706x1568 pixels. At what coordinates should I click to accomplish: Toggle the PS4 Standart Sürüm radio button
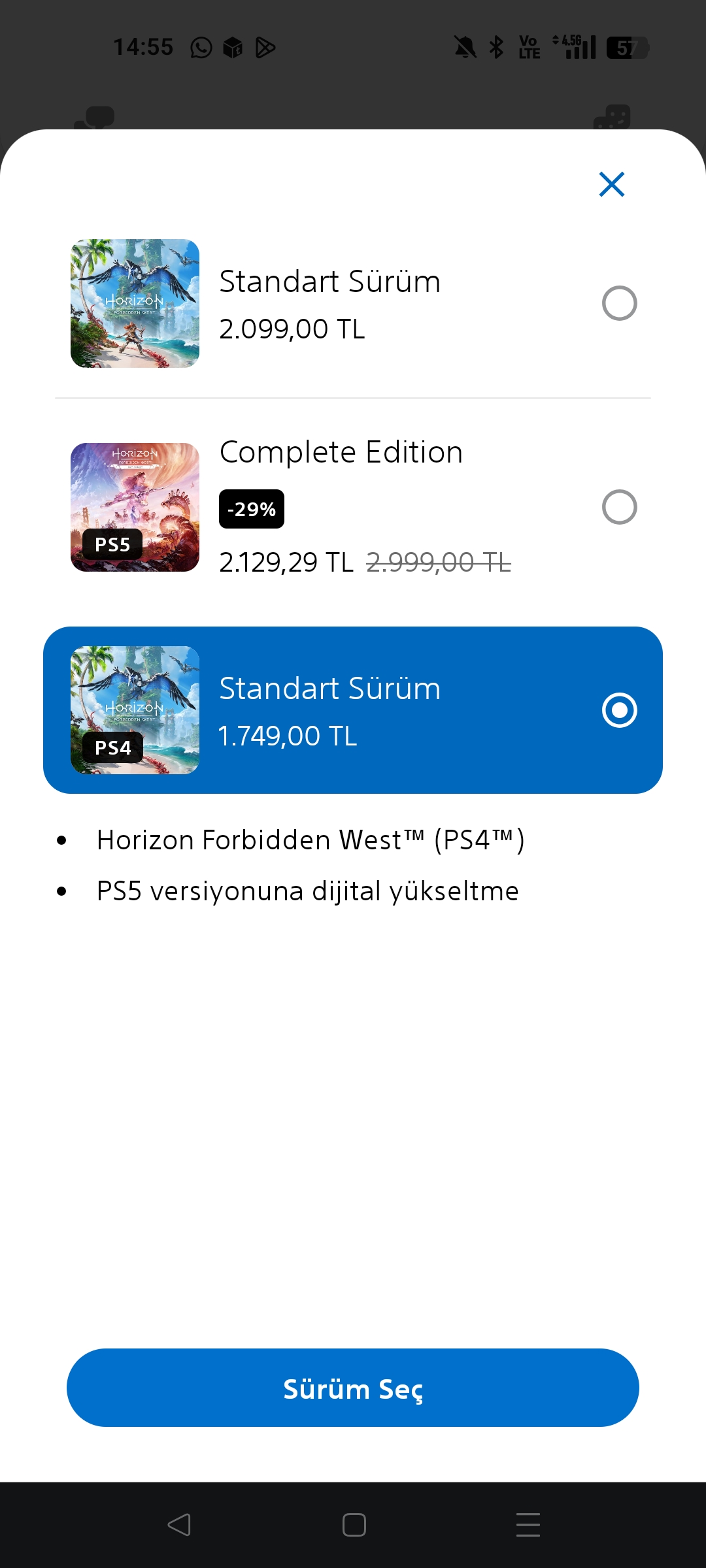click(619, 710)
